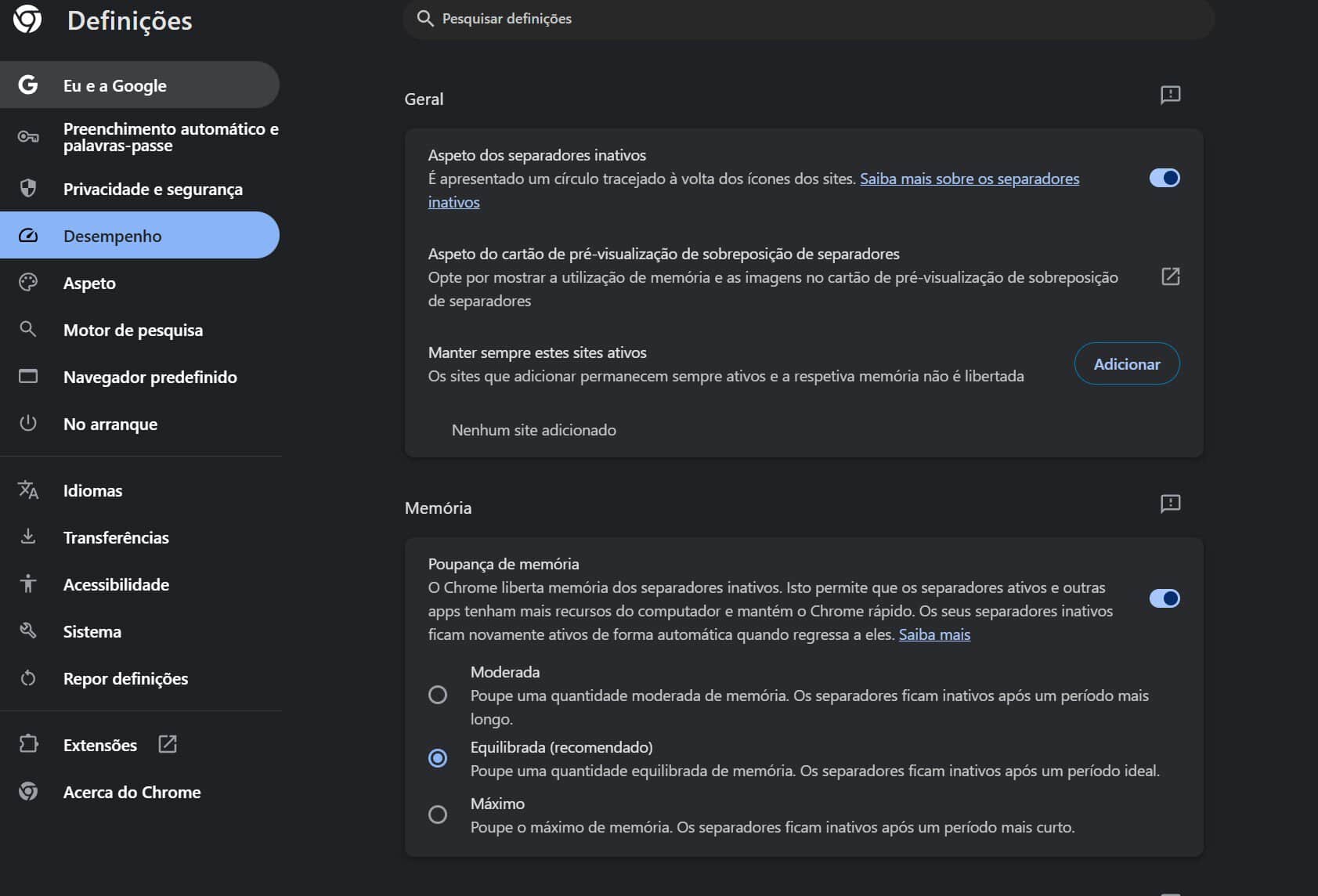Toggle Aspeto dos separadores inativos off
Image resolution: width=1318 pixels, height=896 pixels.
pos(1165,178)
